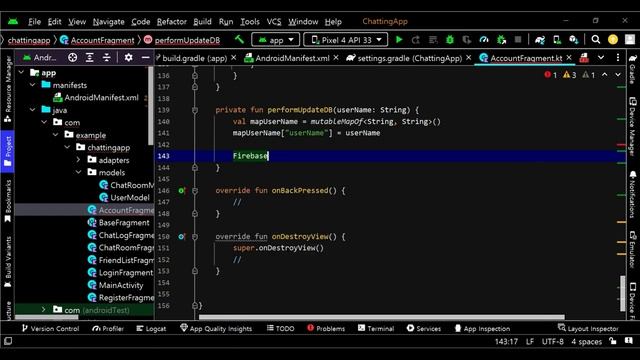
Task: Click the editor horizontal scrollbar
Action: coord(382,317)
